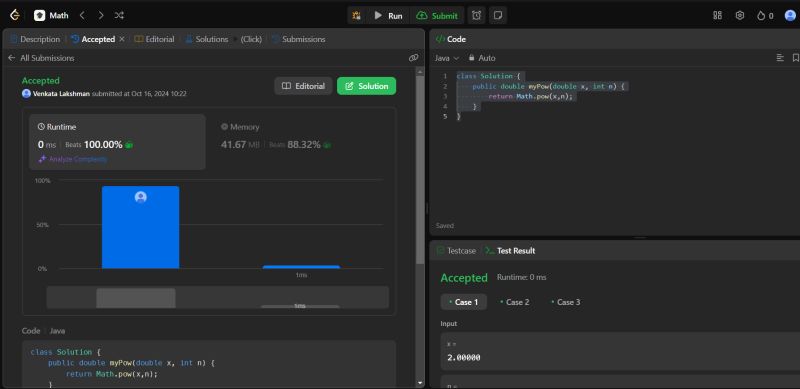Screen dimensions: 800x389
Task: Toggle the Auto lock setting
Action: (x=482, y=58)
